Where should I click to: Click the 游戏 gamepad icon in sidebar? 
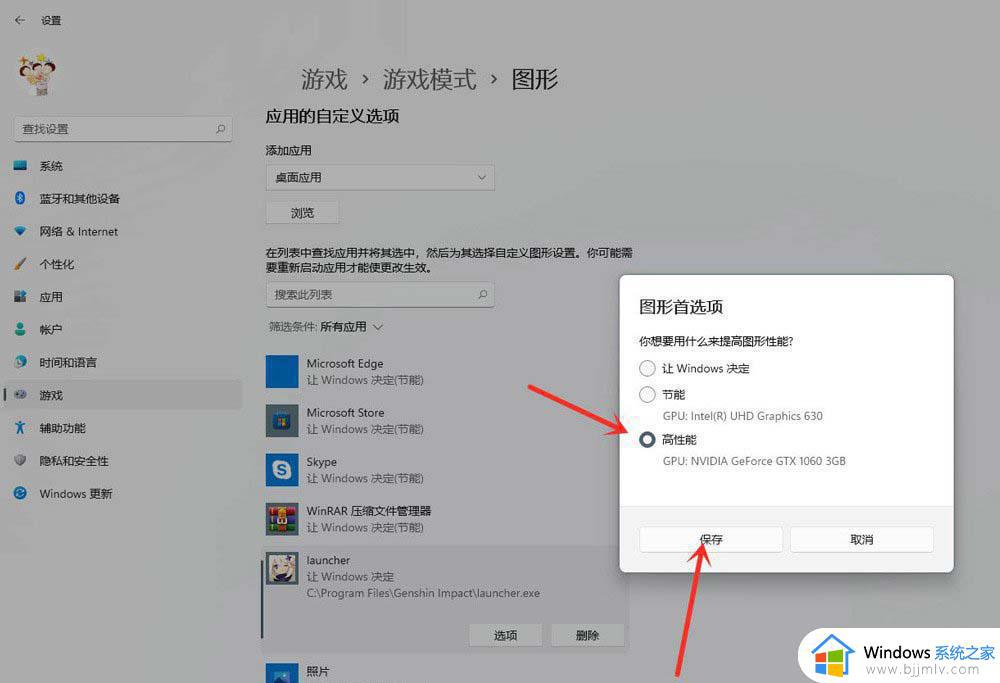pyautogui.click(x=20, y=395)
